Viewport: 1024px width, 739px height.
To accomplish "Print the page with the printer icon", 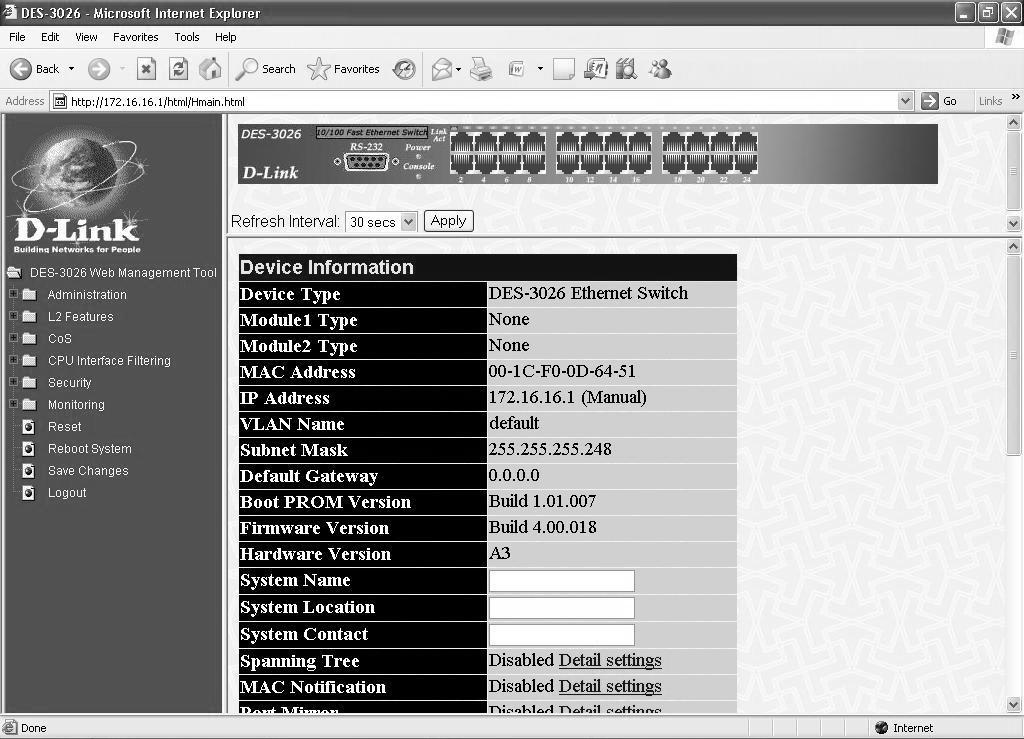I will (x=481, y=69).
